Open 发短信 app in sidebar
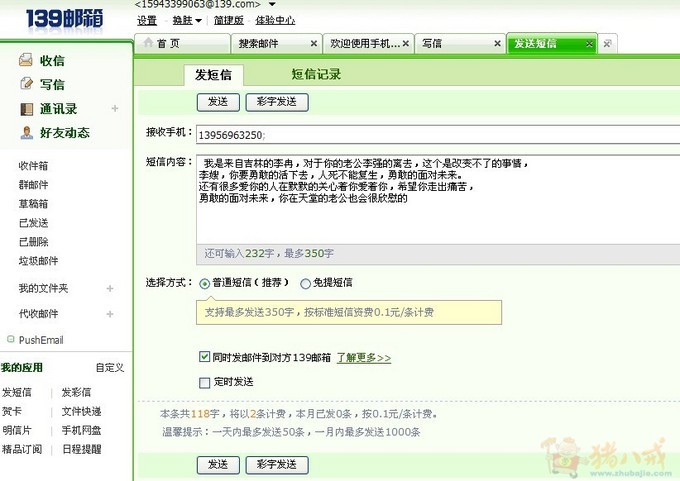 pyautogui.click(x=17, y=393)
